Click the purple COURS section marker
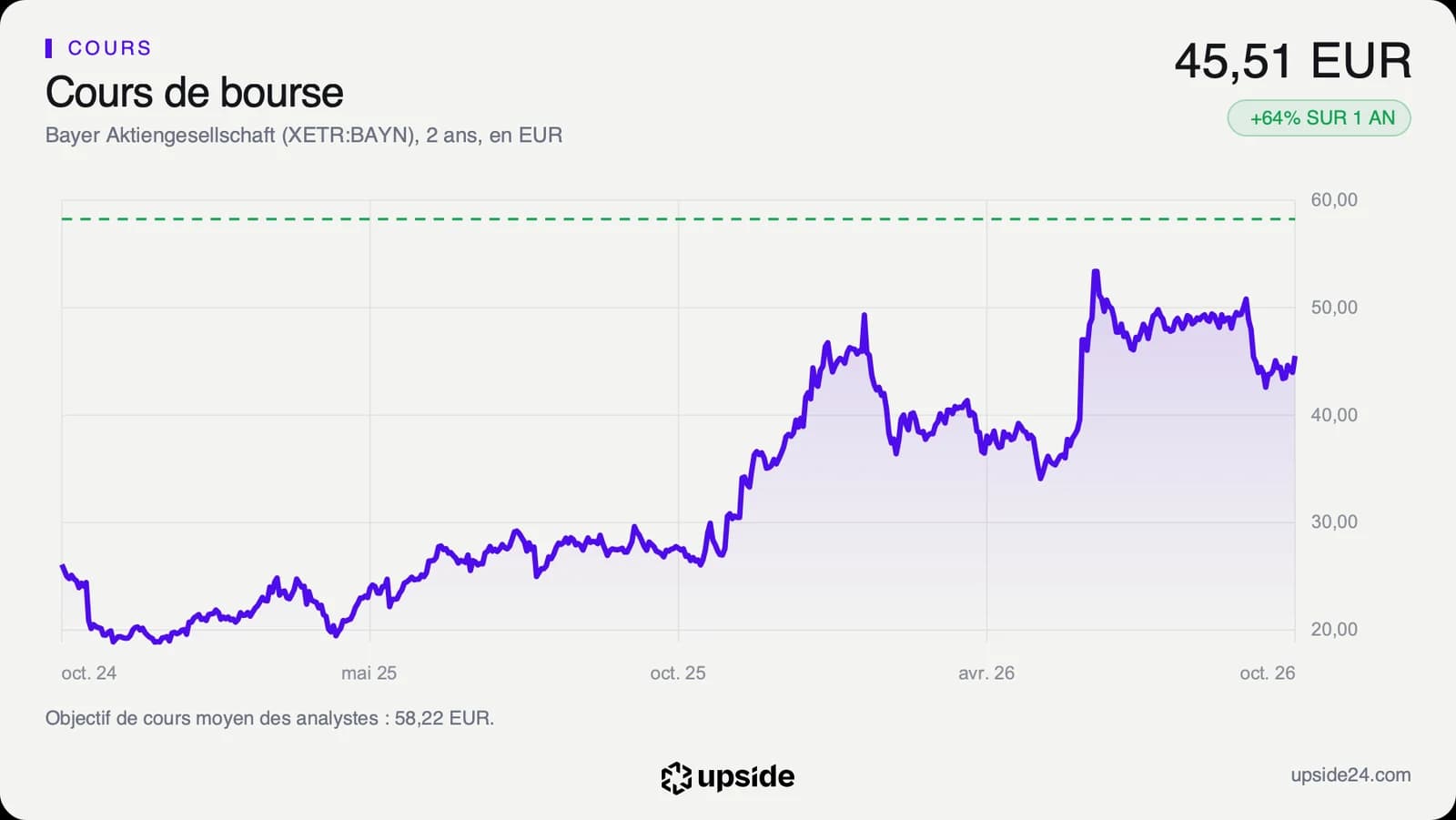1456x820 pixels. tap(48, 48)
